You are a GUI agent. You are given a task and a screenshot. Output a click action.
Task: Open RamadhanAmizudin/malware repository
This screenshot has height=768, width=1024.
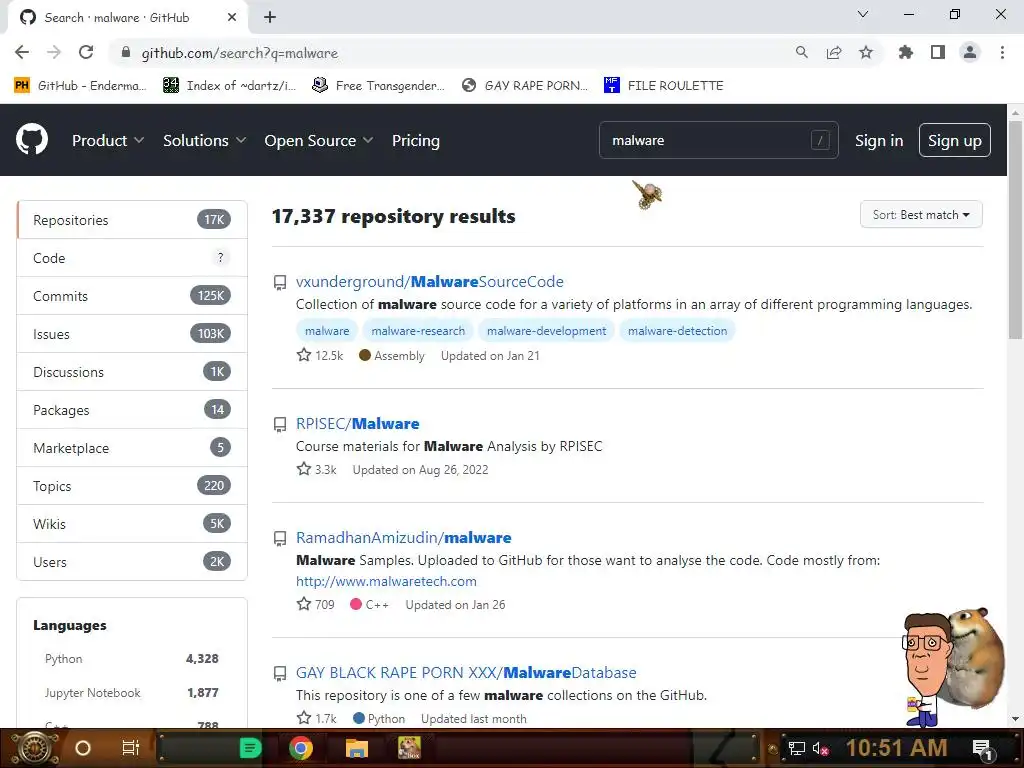(403, 537)
